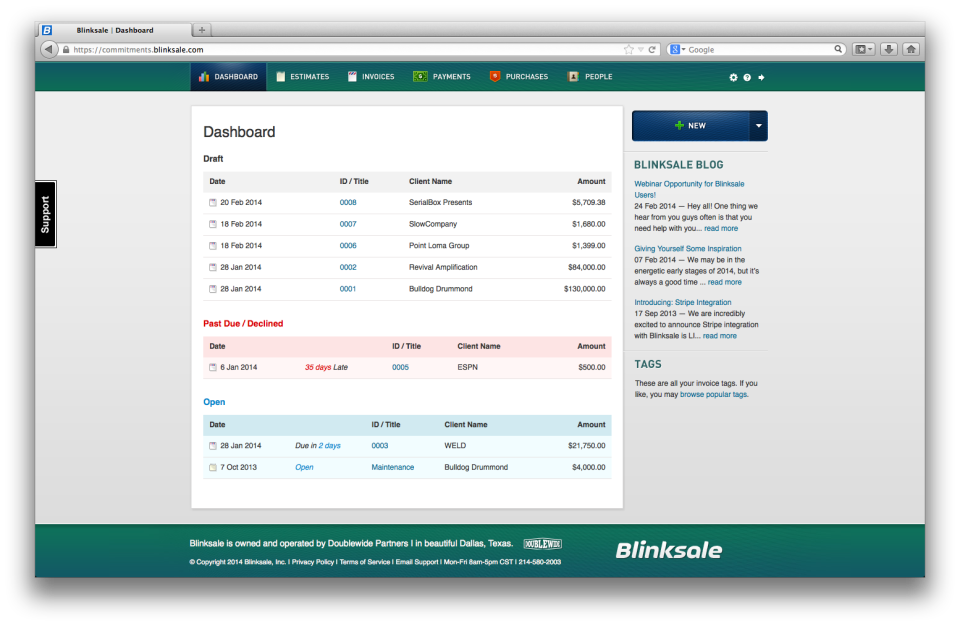
Task: Open draft invoice 0001
Action: pyautogui.click(x=348, y=289)
